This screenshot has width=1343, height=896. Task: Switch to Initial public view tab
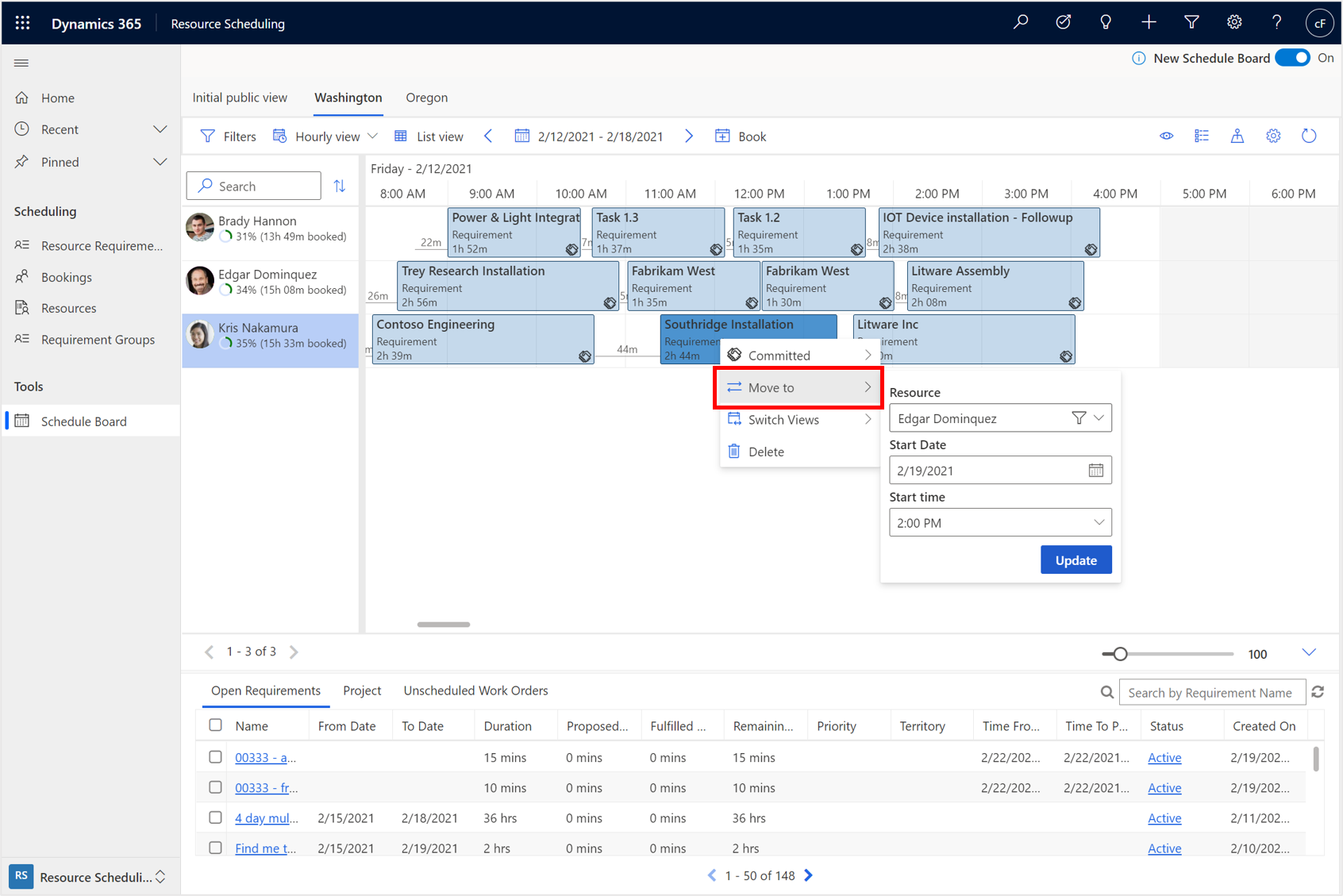(x=240, y=98)
